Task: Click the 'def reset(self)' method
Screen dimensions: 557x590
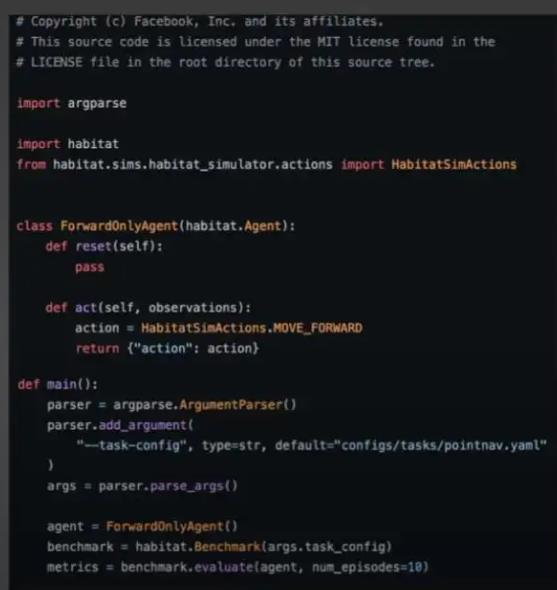Action: tap(104, 246)
